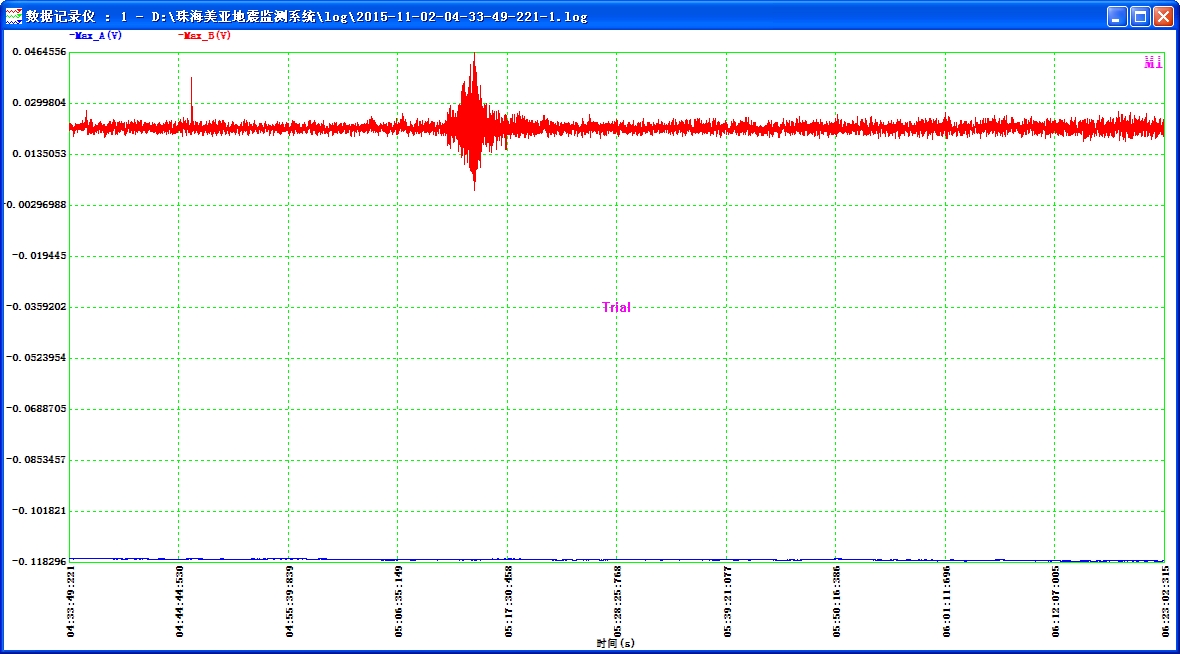Viewport: 1180px width, 654px height.
Task: Maximize the data recorder window
Action: click(1140, 17)
